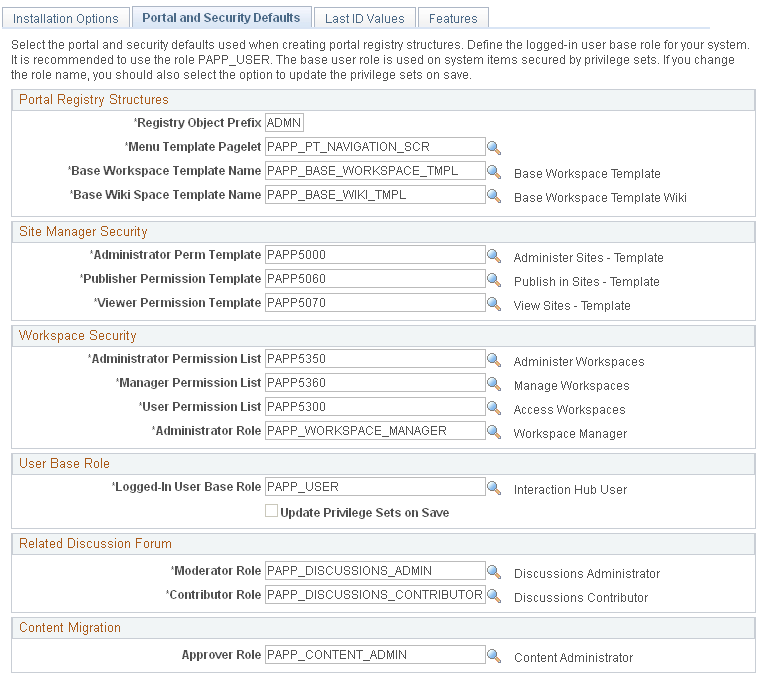The width and height of the screenshot is (761, 678).
Task: Focus the Contributor Role text field
Action: coord(375,595)
